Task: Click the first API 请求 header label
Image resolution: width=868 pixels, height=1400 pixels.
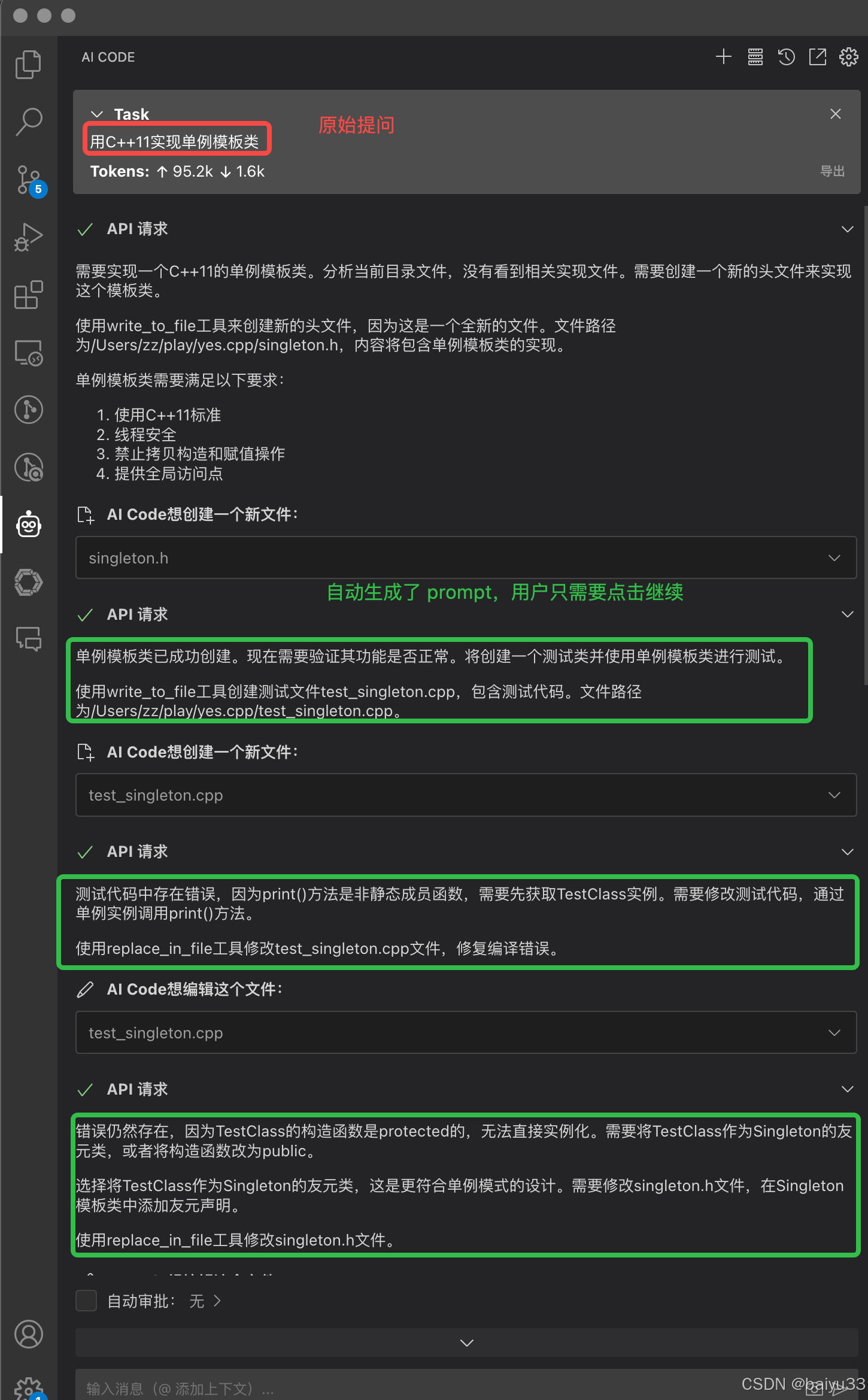Action: (x=137, y=229)
